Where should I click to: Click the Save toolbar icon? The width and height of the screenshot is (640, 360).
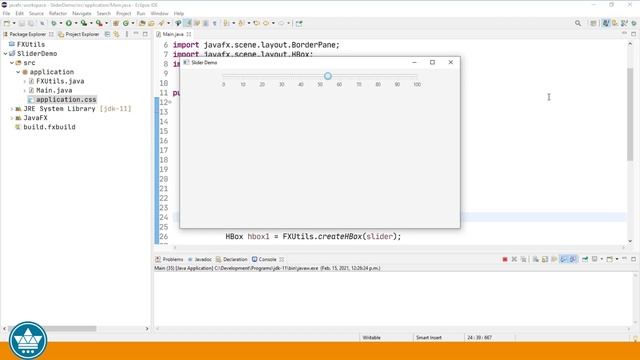tap(22, 23)
